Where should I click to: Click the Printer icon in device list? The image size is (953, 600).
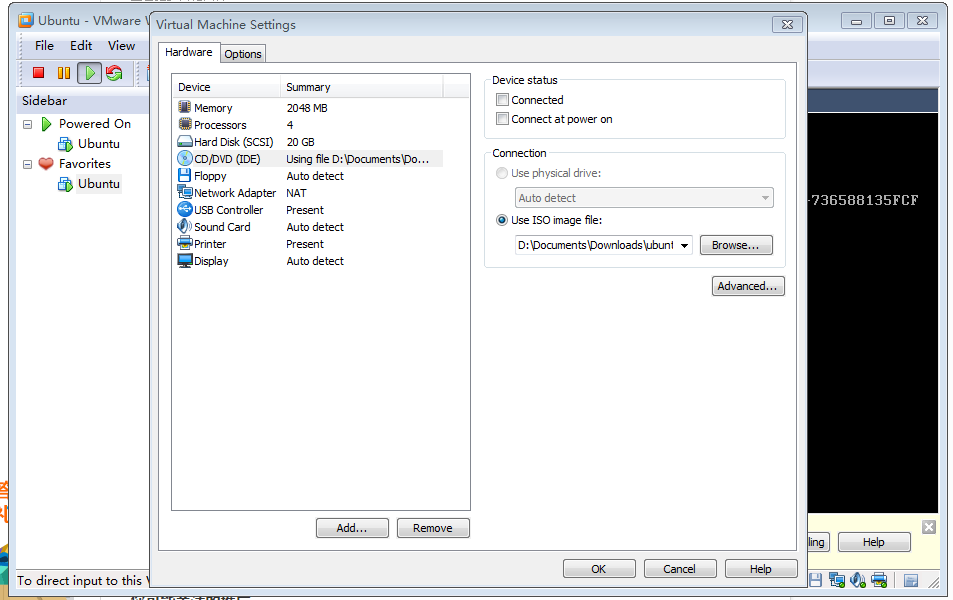pyautogui.click(x=185, y=244)
